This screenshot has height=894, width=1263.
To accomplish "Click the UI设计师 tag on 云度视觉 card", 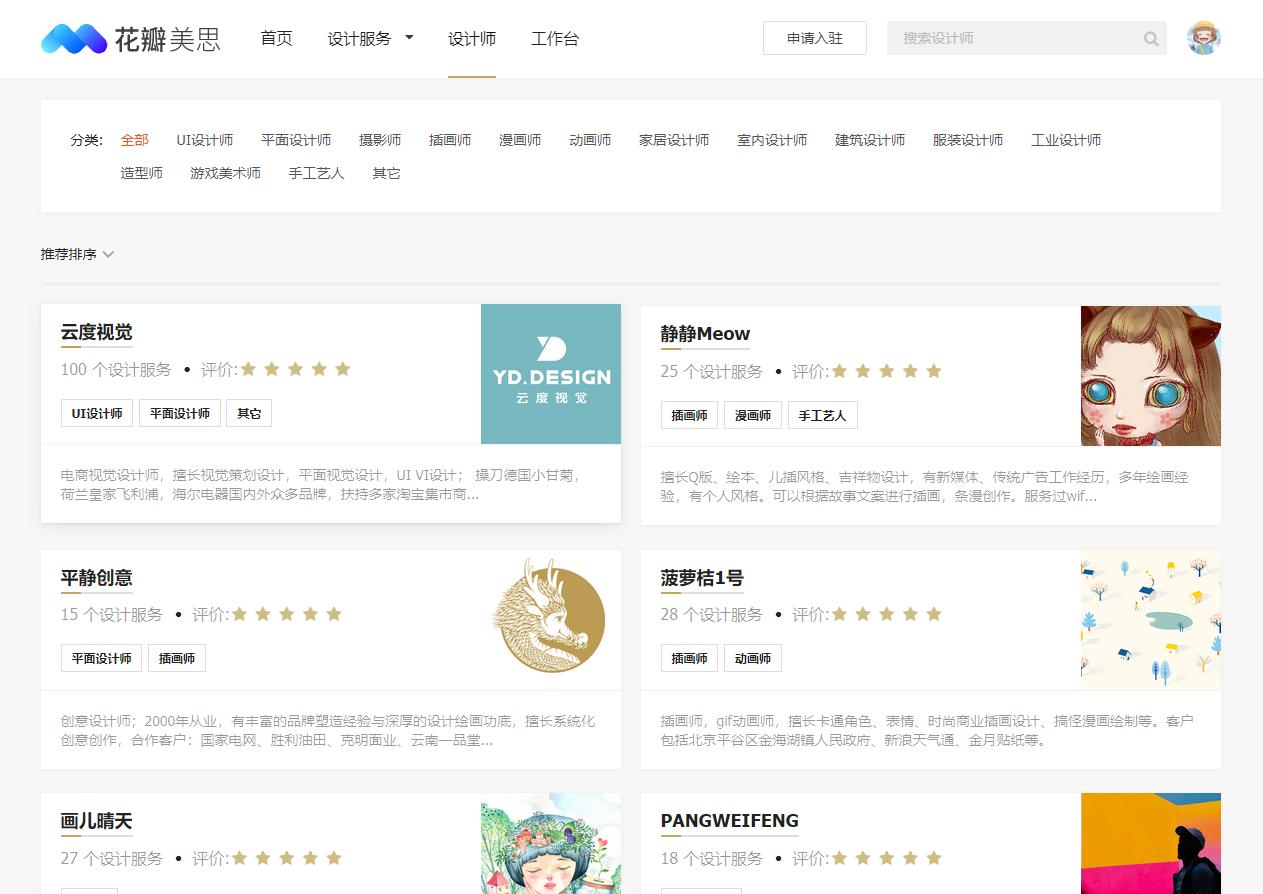I will [97, 413].
